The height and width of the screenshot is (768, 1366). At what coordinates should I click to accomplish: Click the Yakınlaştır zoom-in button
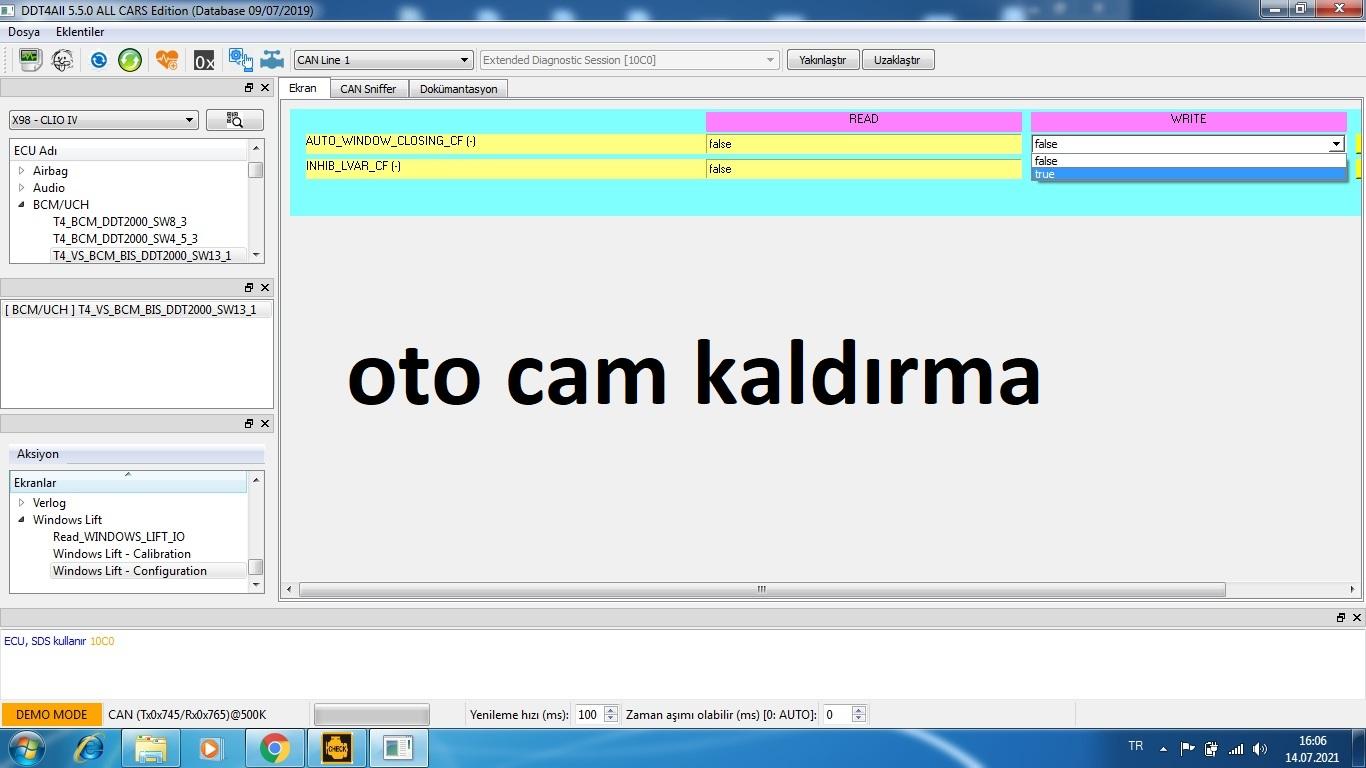pyautogui.click(x=822, y=60)
